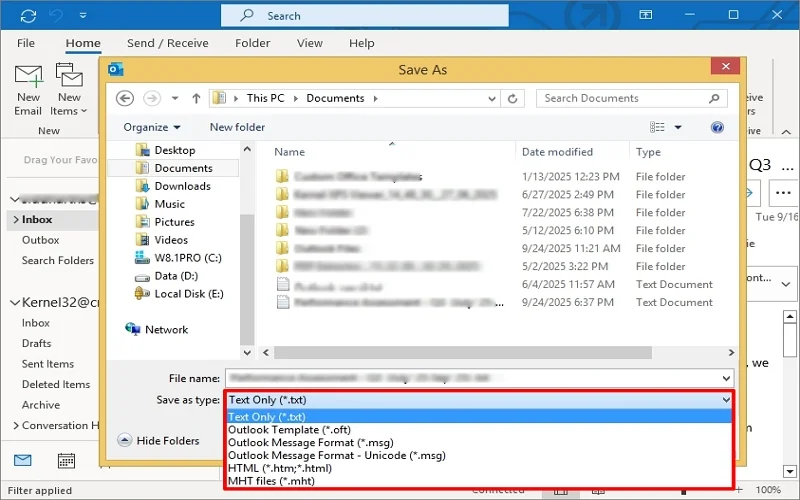Open the Folder tab
The image size is (800, 500).
point(253,43)
